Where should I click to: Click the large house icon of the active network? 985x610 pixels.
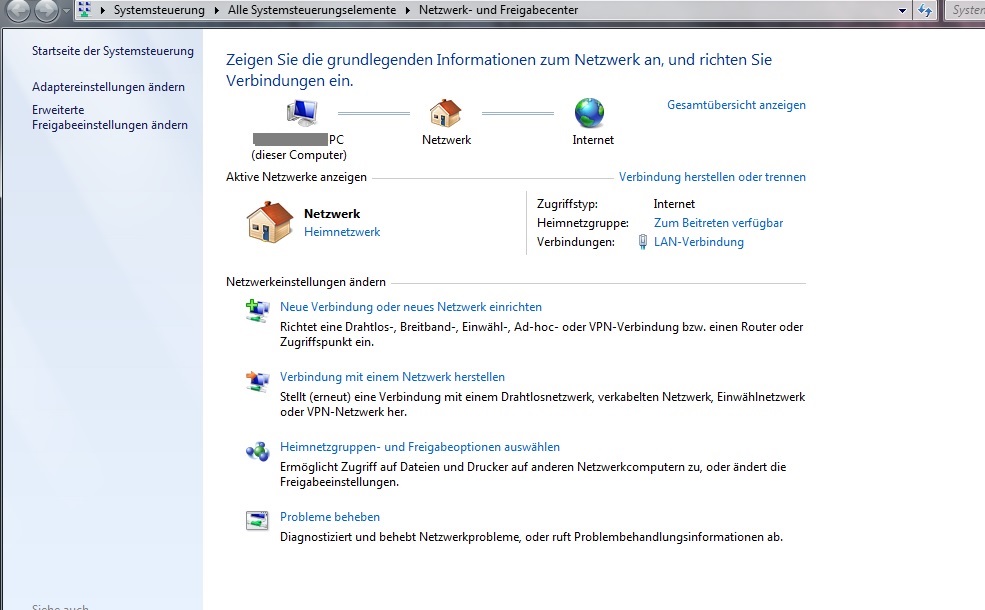click(x=269, y=222)
